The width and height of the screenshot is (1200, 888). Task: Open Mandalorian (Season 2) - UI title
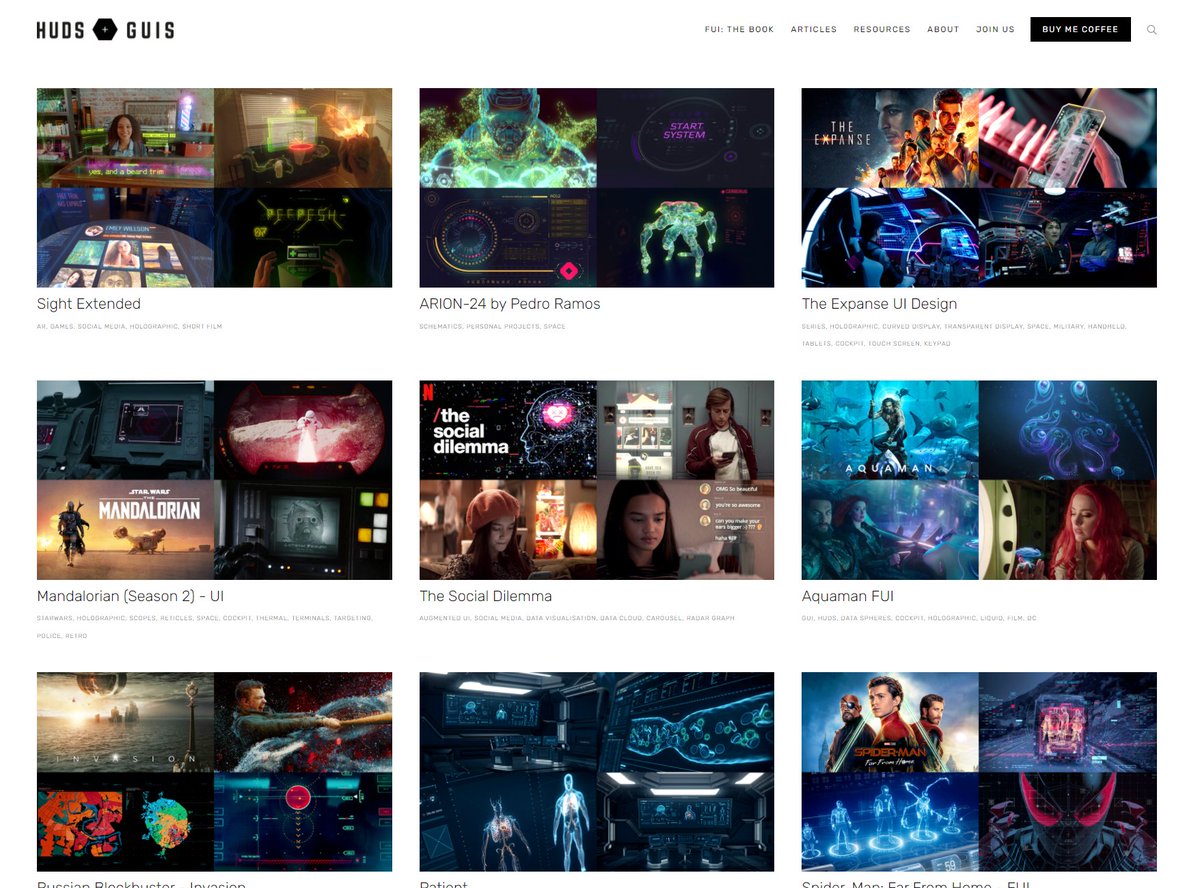[130, 596]
